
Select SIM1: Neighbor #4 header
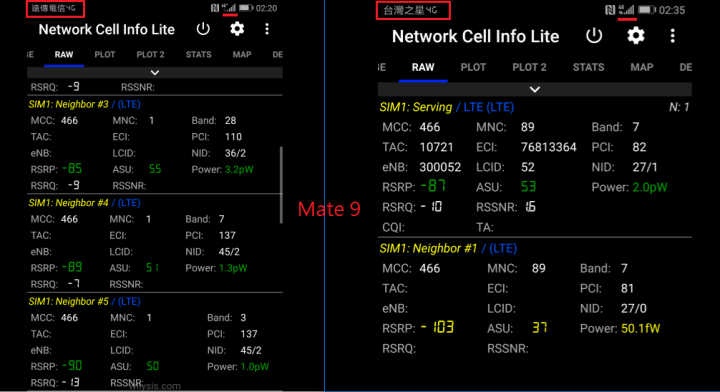point(84,203)
